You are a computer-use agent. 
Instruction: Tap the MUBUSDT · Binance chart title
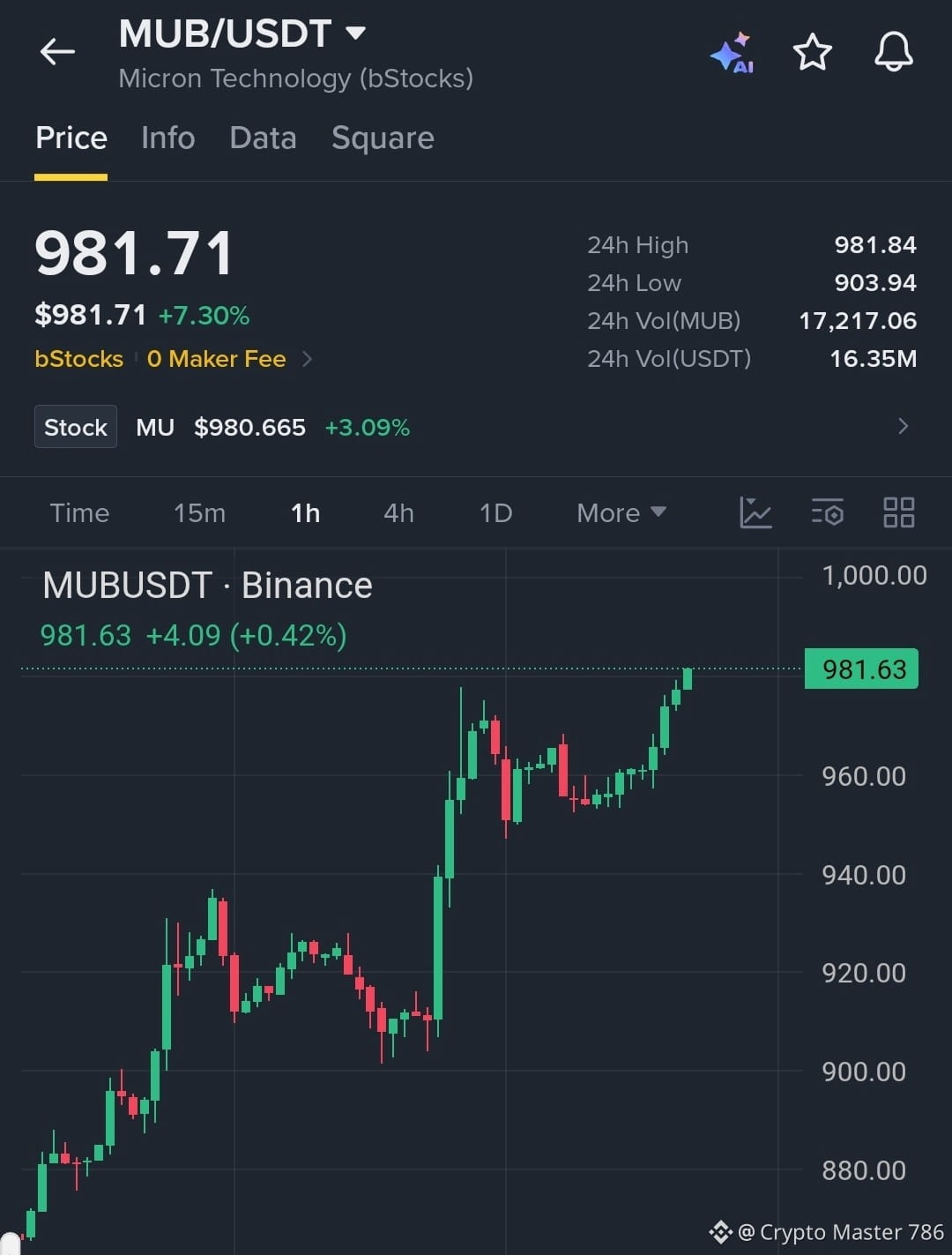(x=207, y=585)
